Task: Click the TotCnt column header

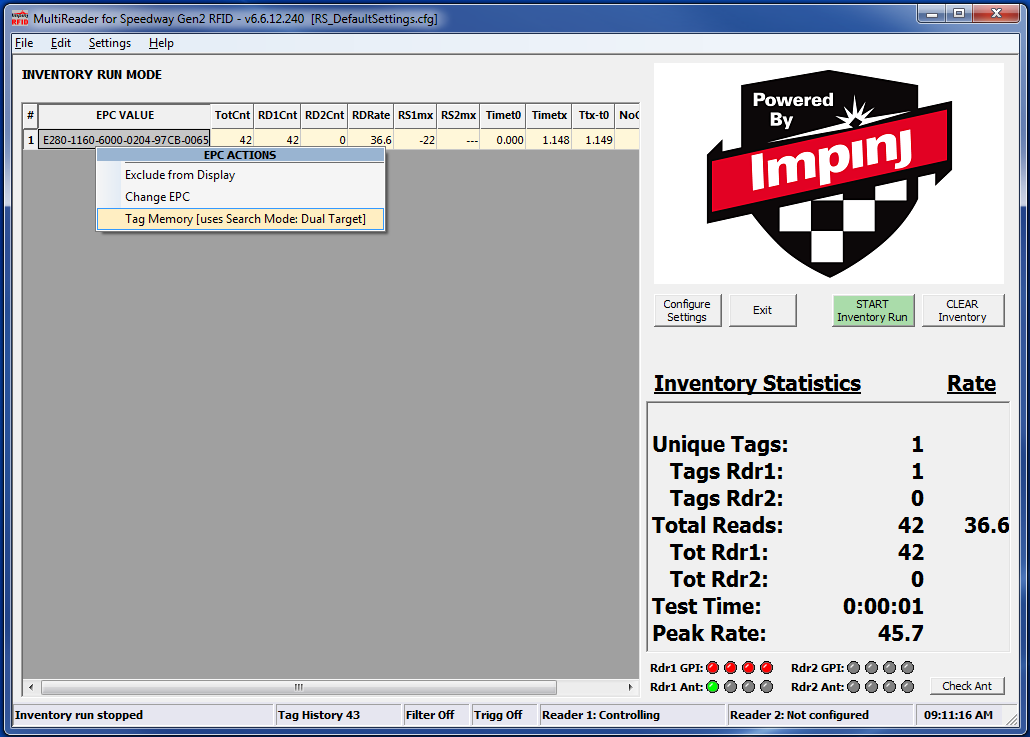Action: click(233, 116)
